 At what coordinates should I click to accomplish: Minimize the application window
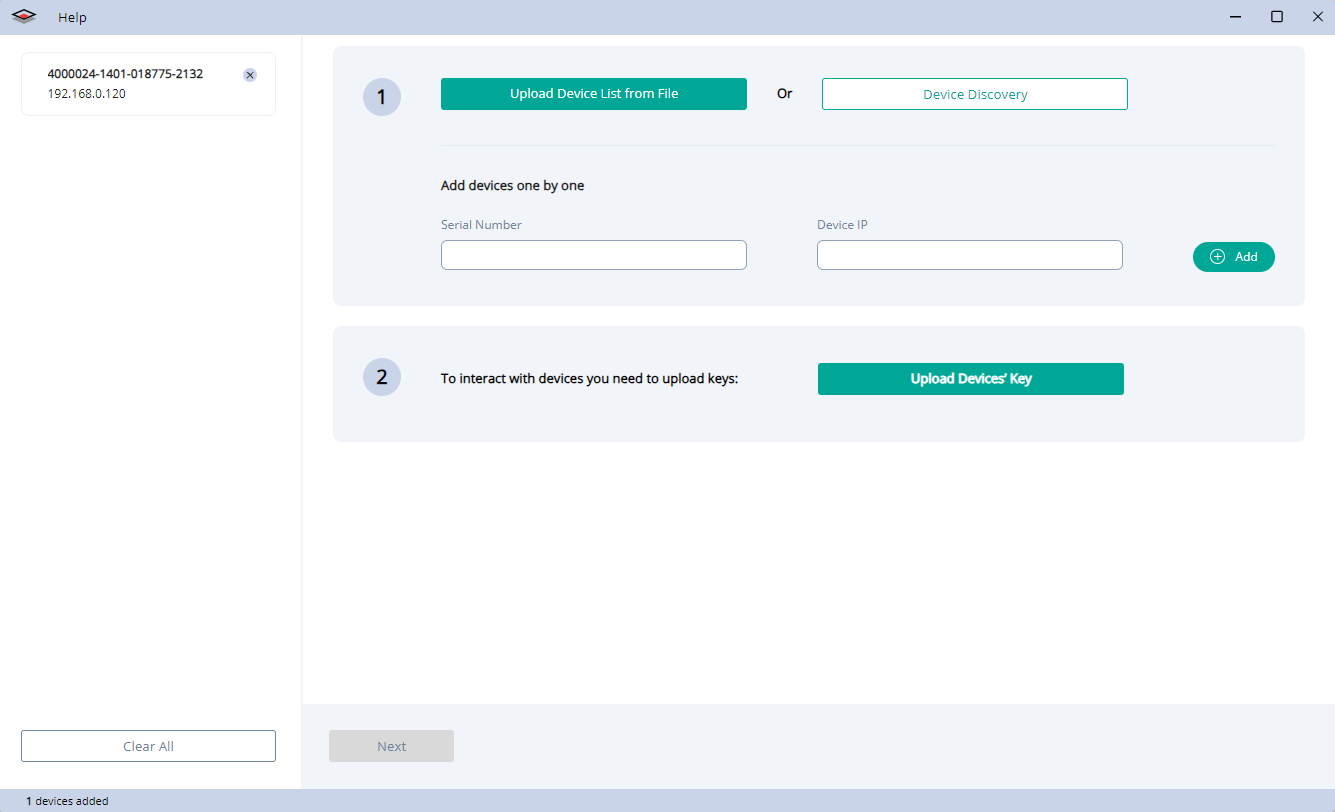click(x=1236, y=17)
